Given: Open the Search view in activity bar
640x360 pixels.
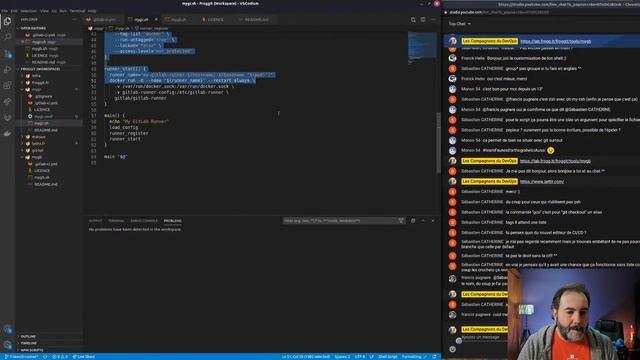Looking at the screenshot, I should pos(7,37).
